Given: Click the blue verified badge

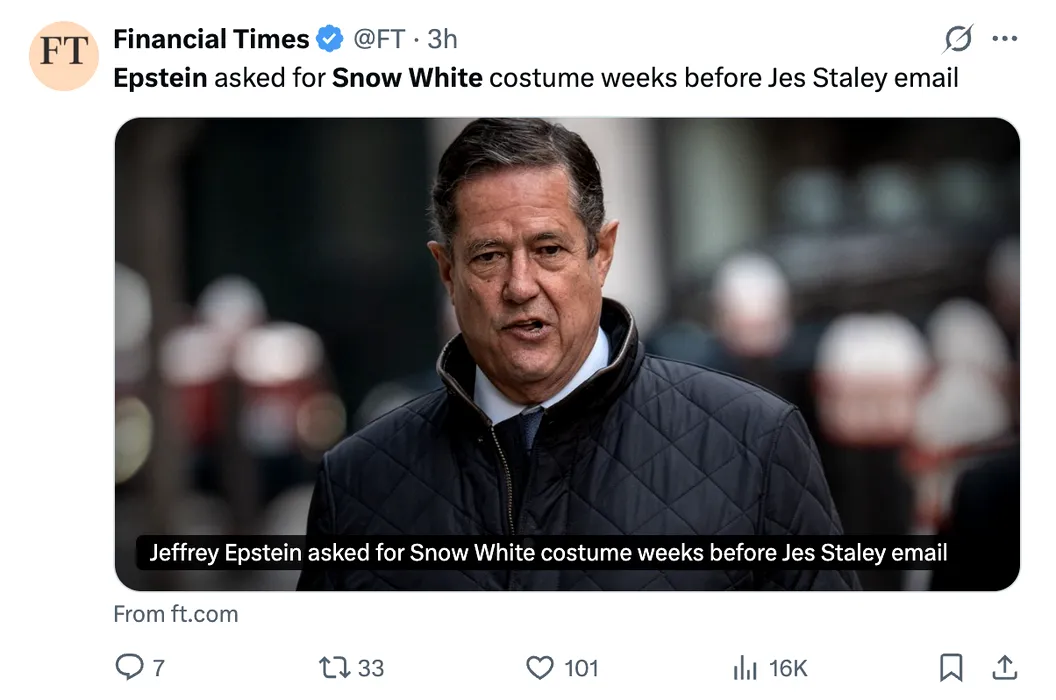Looking at the screenshot, I should [x=330, y=40].
